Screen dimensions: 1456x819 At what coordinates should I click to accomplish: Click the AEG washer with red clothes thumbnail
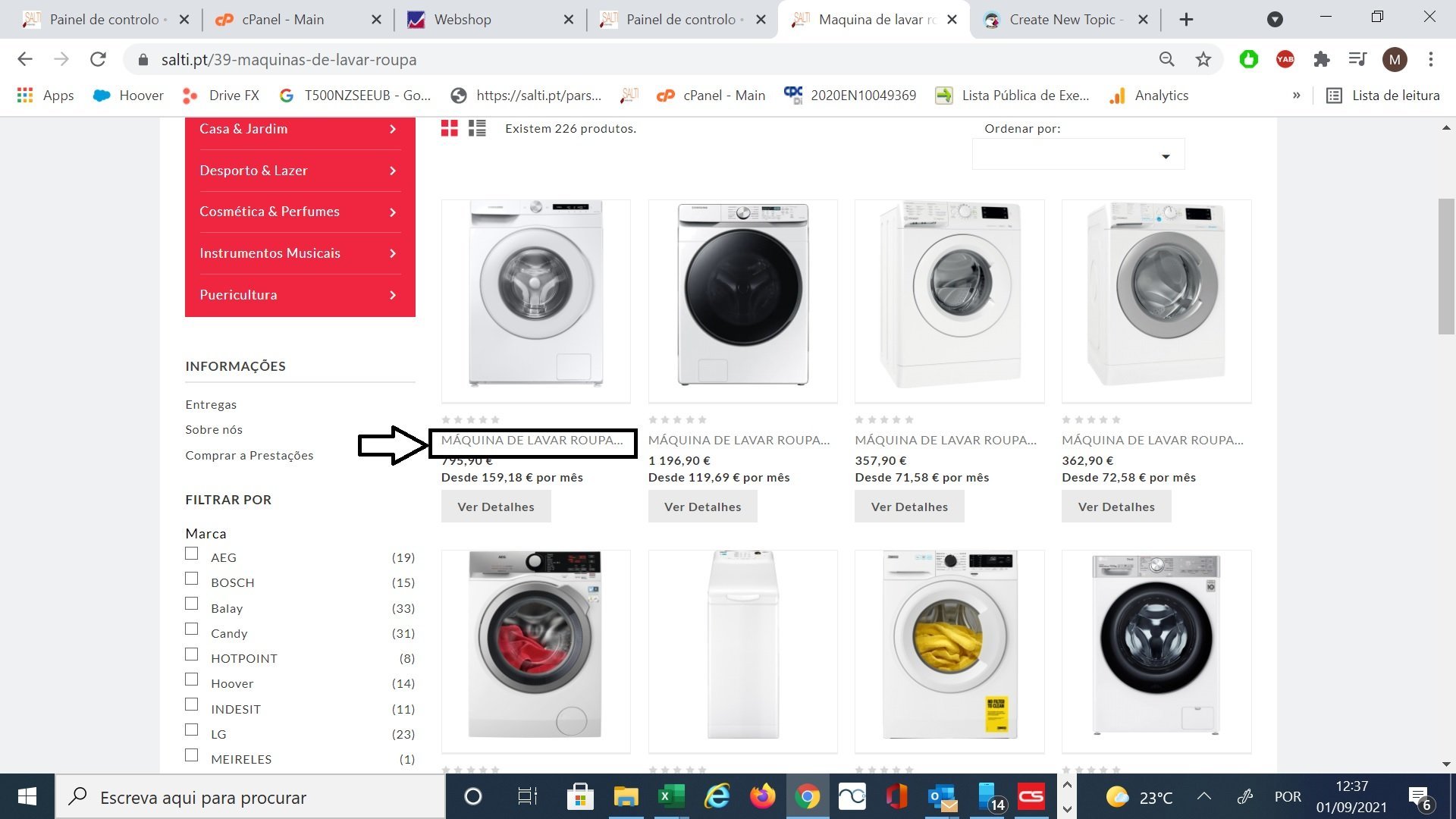[535, 645]
